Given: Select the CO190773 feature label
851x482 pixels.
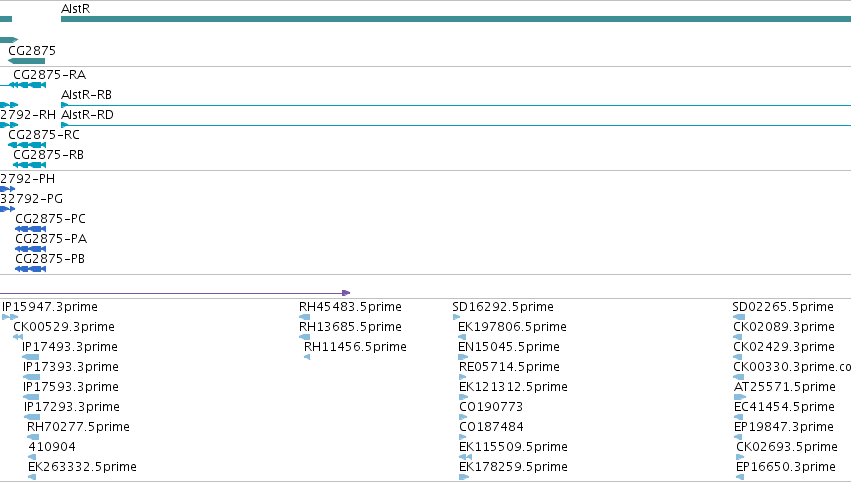Looking at the screenshot, I should coord(491,407).
